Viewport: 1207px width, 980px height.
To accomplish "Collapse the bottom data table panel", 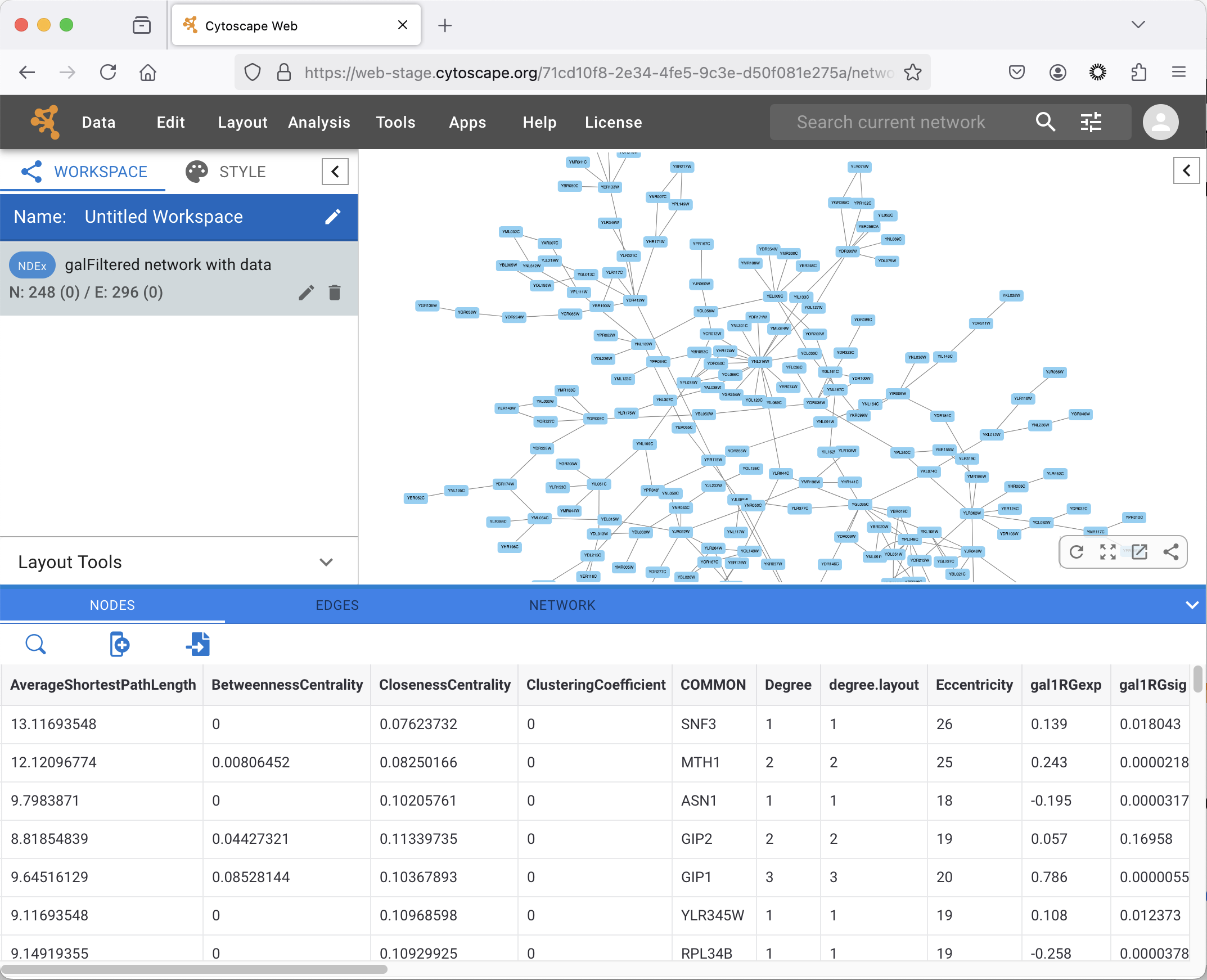I will (1192, 604).
